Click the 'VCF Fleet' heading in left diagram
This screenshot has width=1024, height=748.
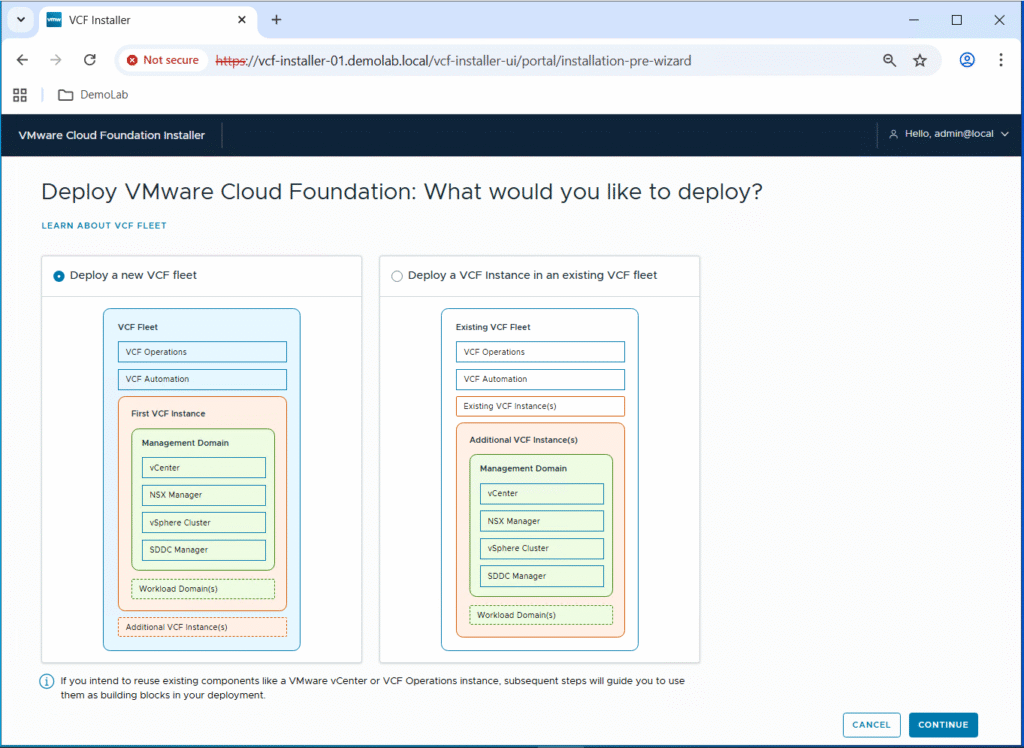click(x=138, y=327)
